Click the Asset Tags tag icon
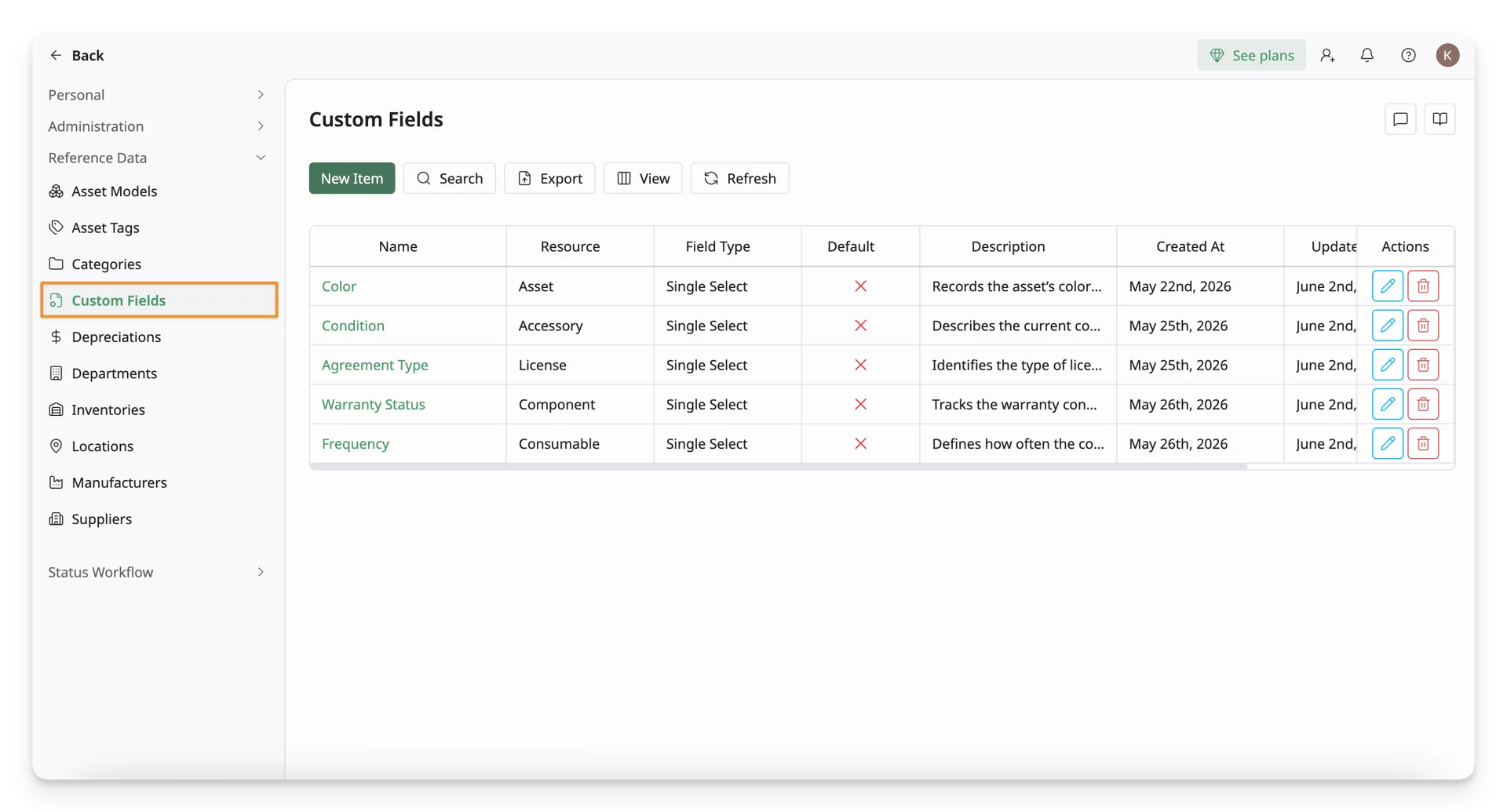The height and width of the screenshot is (812, 1507). [x=56, y=228]
